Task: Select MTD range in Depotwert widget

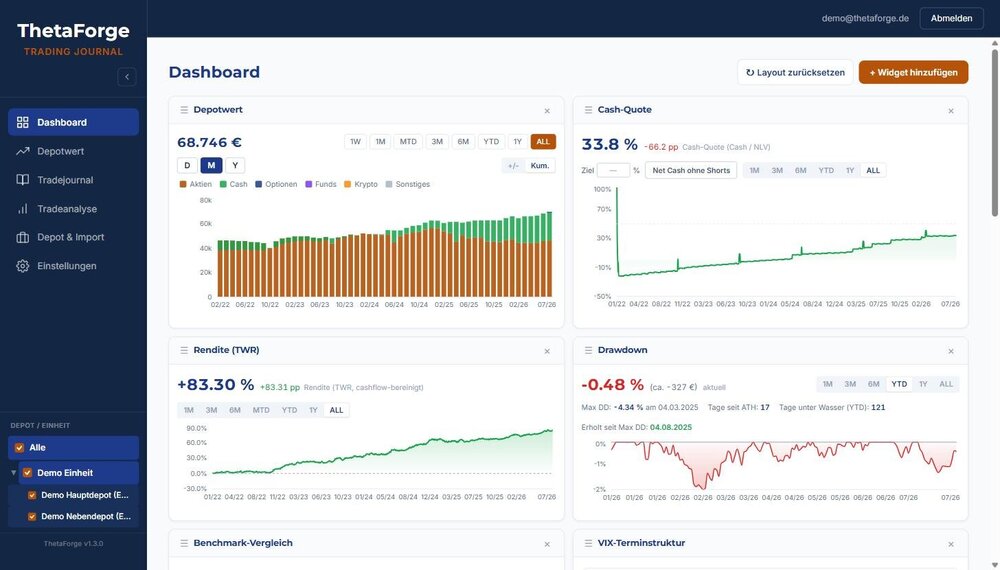Action: (x=408, y=142)
